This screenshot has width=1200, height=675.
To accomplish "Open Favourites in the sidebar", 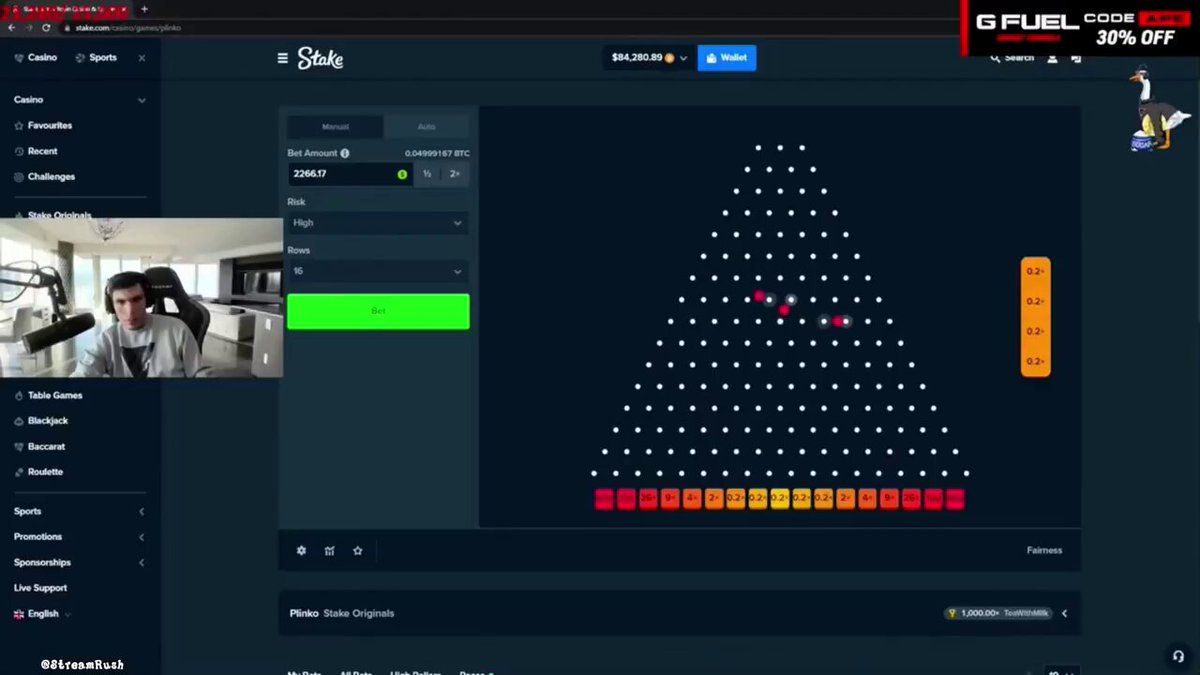I will coord(43,126).
